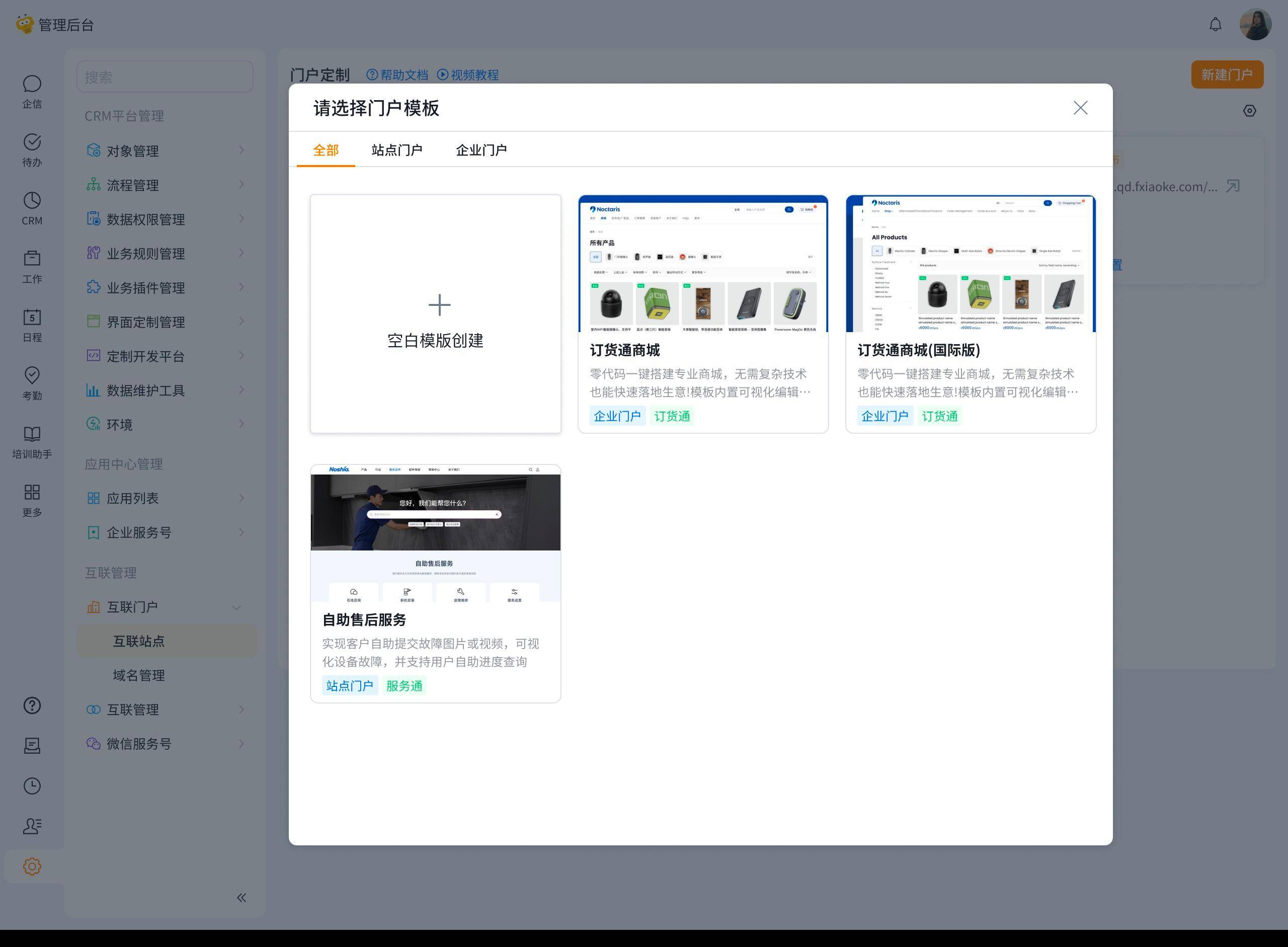Collapse the sidebar with double chevron

click(242, 898)
